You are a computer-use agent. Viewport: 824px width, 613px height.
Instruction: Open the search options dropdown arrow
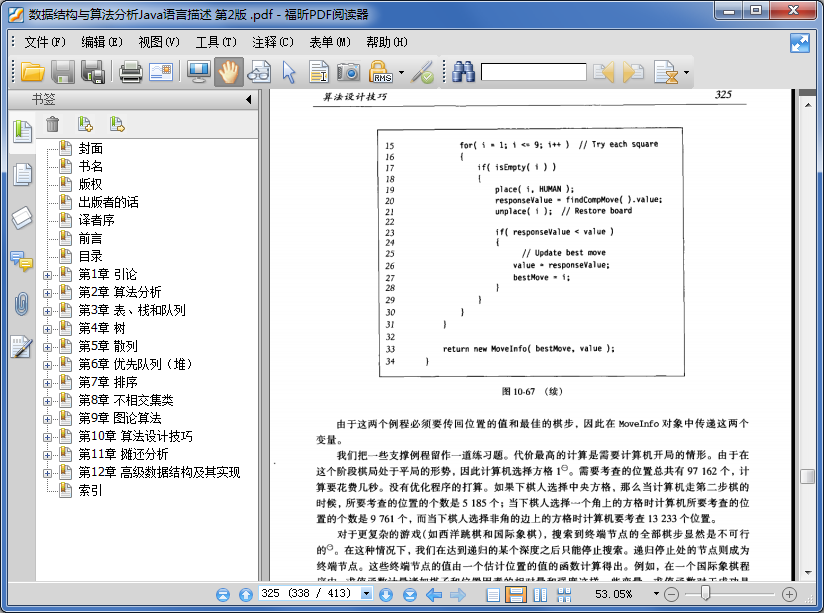pyautogui.click(x=686, y=72)
